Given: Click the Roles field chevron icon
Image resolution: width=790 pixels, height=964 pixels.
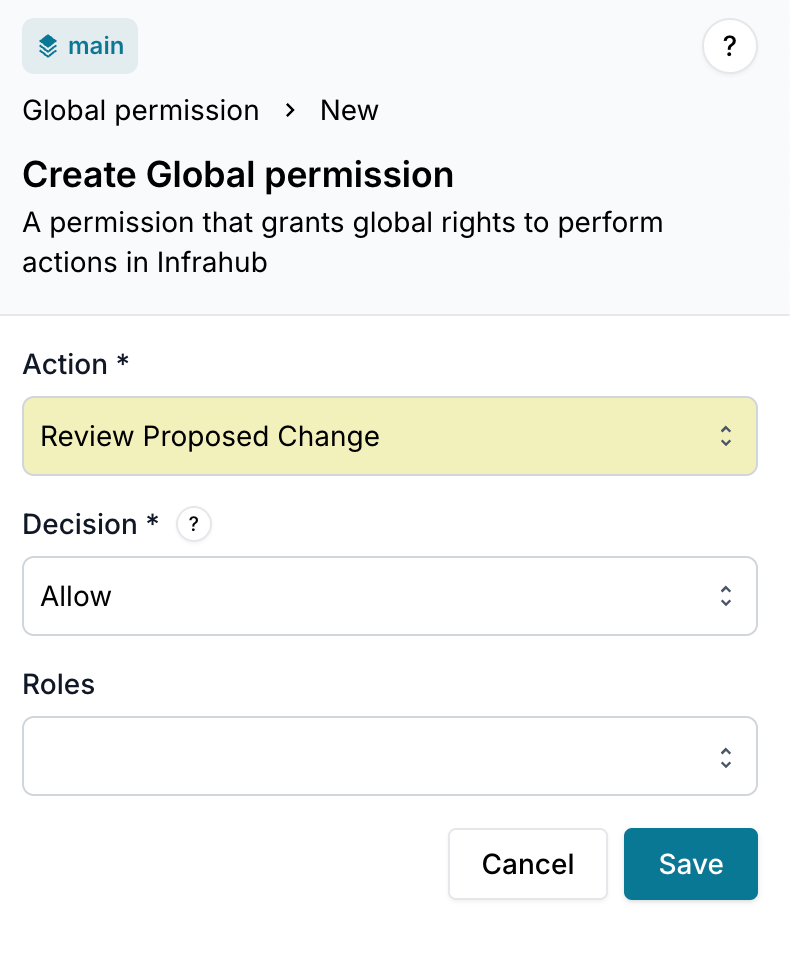Looking at the screenshot, I should coord(726,756).
